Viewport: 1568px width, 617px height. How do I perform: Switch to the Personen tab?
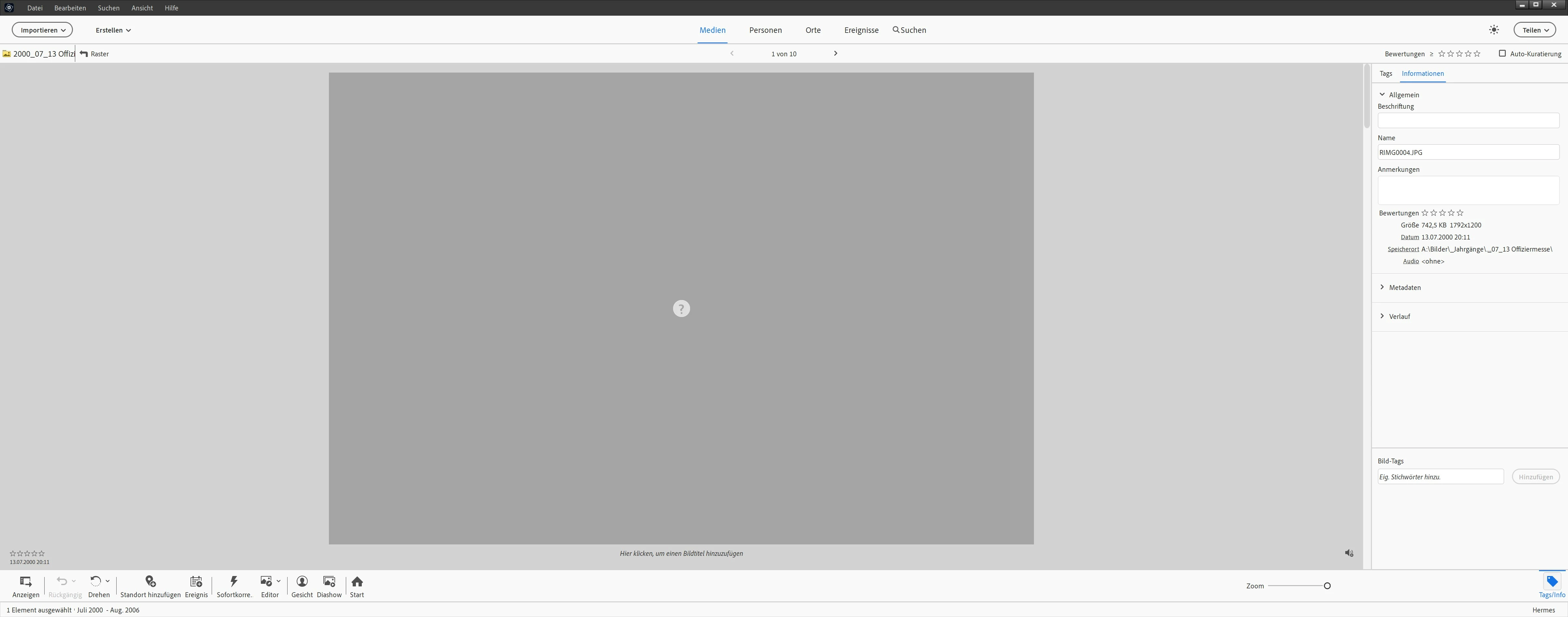(765, 30)
